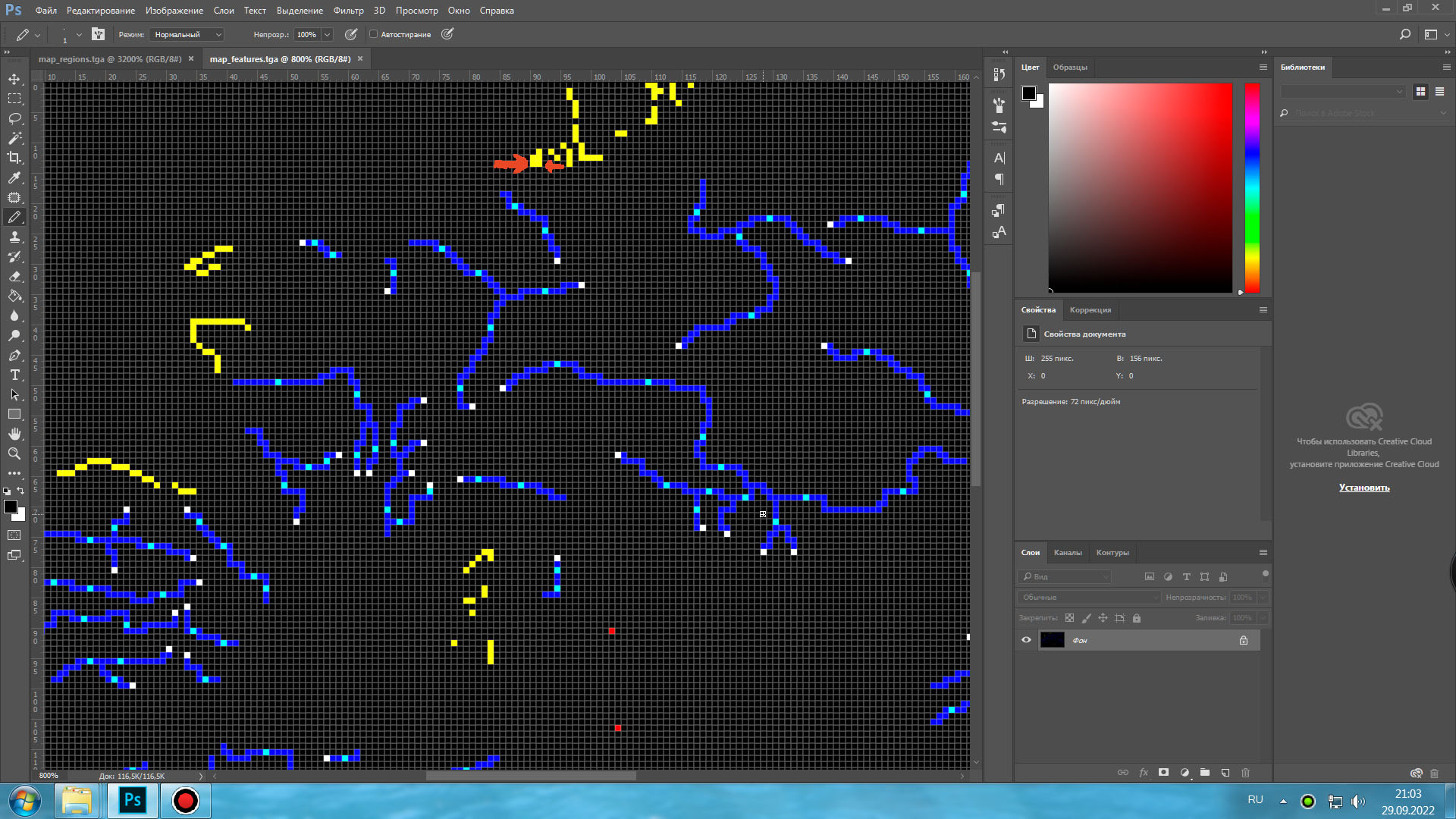The height and width of the screenshot is (819, 1456).
Task: Open the Фильтр menu
Action: [348, 11]
